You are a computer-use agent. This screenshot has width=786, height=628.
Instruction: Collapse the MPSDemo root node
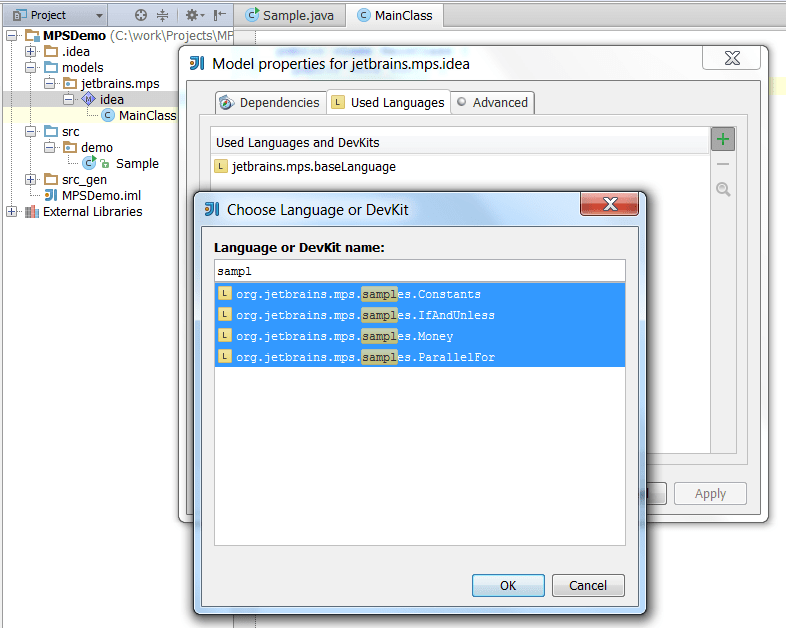pyautogui.click(x=12, y=35)
